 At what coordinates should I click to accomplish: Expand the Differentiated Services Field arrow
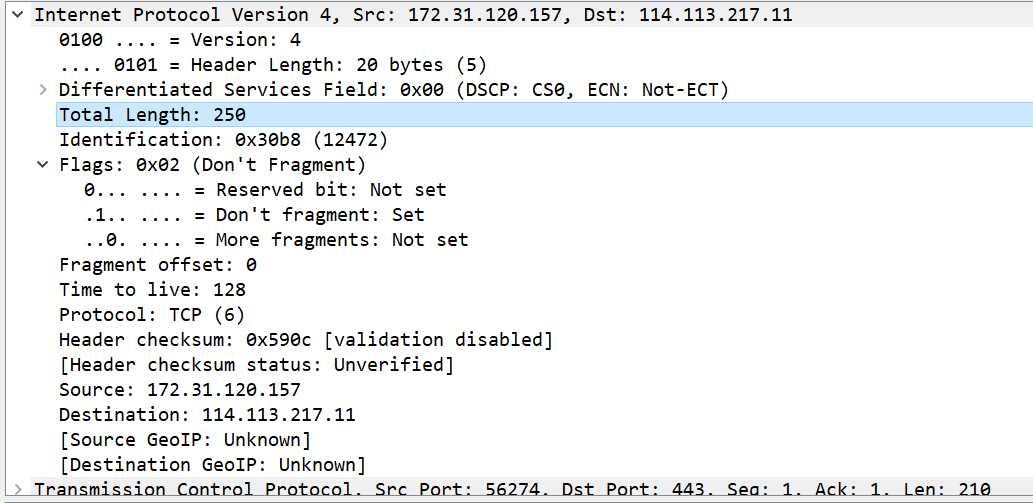(x=43, y=90)
